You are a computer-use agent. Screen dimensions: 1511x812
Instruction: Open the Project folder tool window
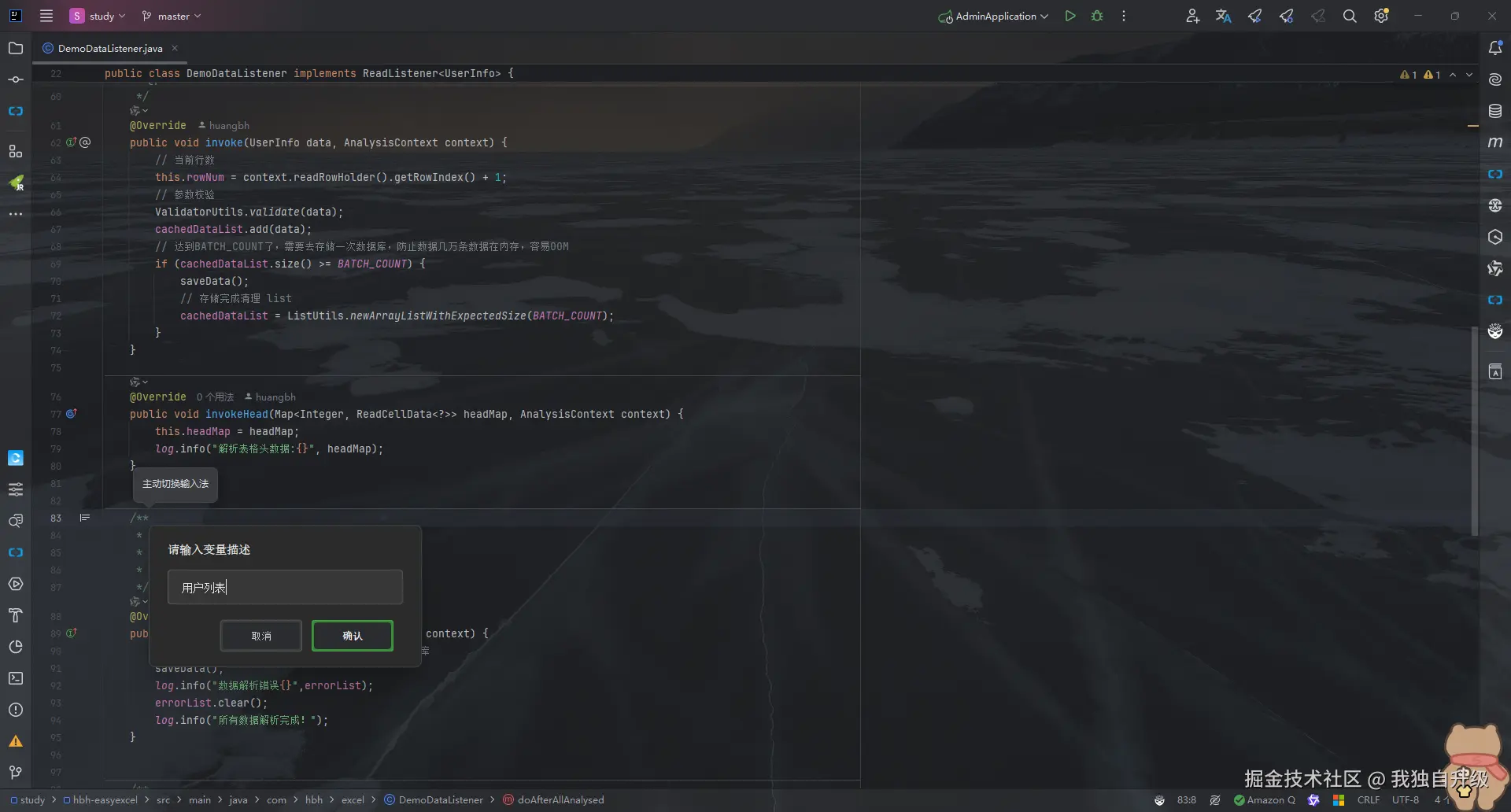coord(16,48)
